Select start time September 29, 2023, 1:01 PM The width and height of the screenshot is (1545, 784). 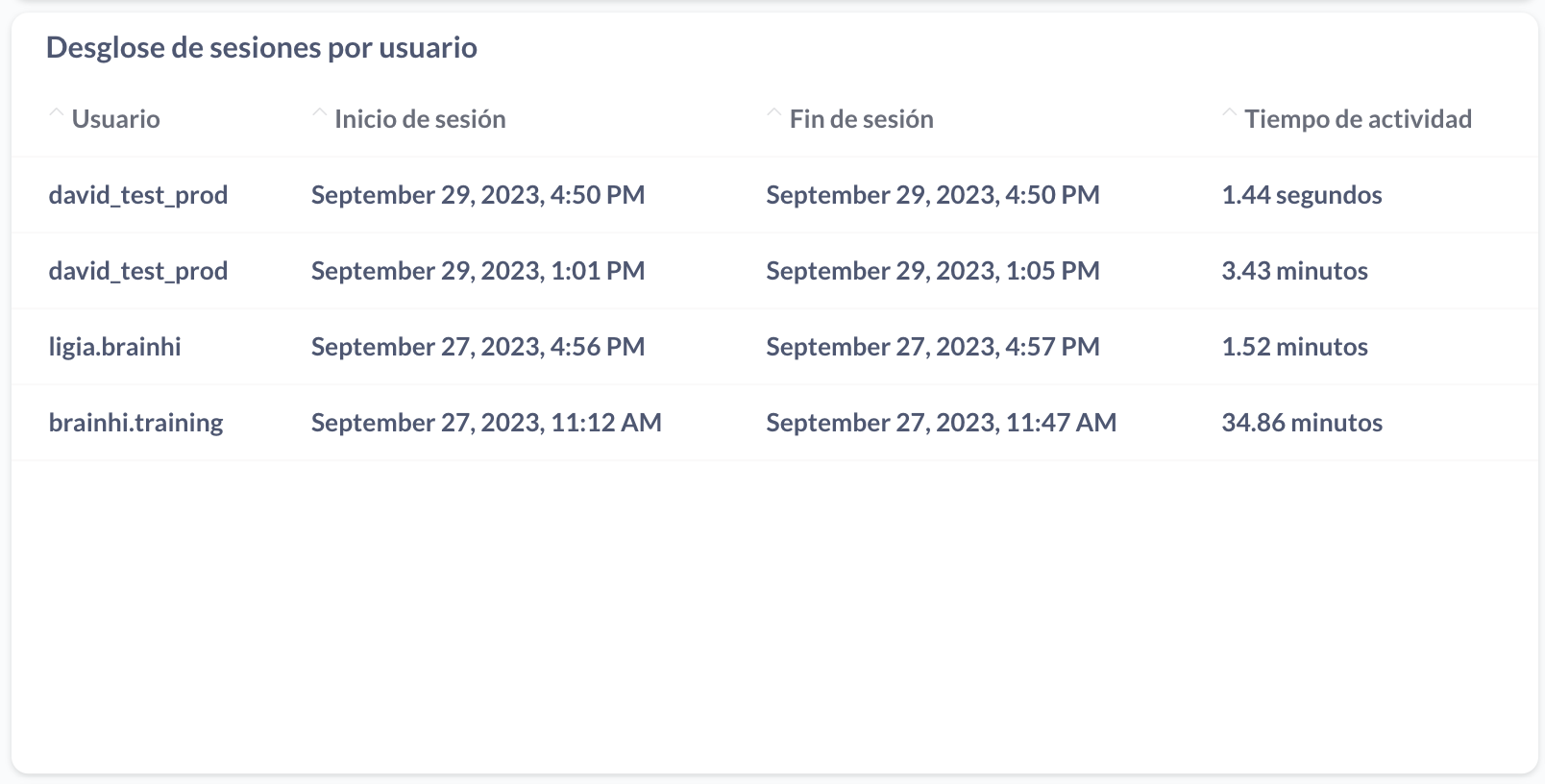pyautogui.click(x=478, y=271)
